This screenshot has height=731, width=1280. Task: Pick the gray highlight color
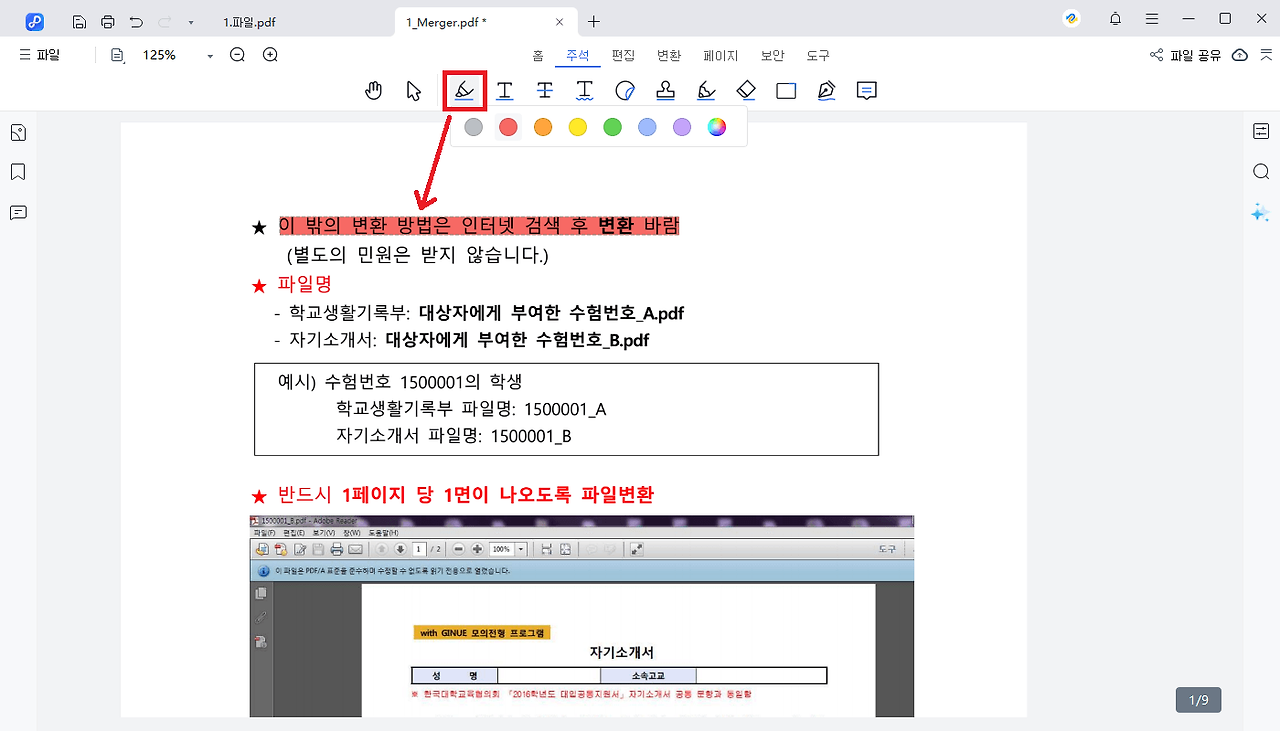click(474, 127)
